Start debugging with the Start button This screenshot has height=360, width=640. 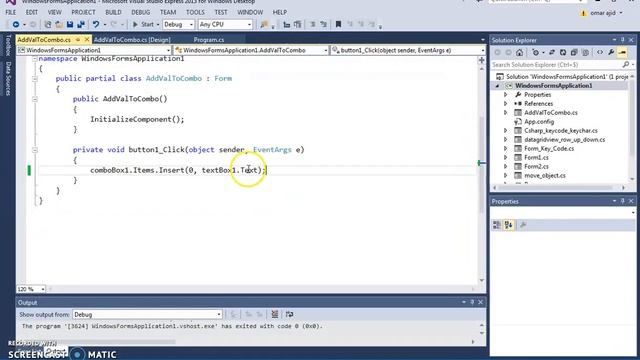coord(143,24)
